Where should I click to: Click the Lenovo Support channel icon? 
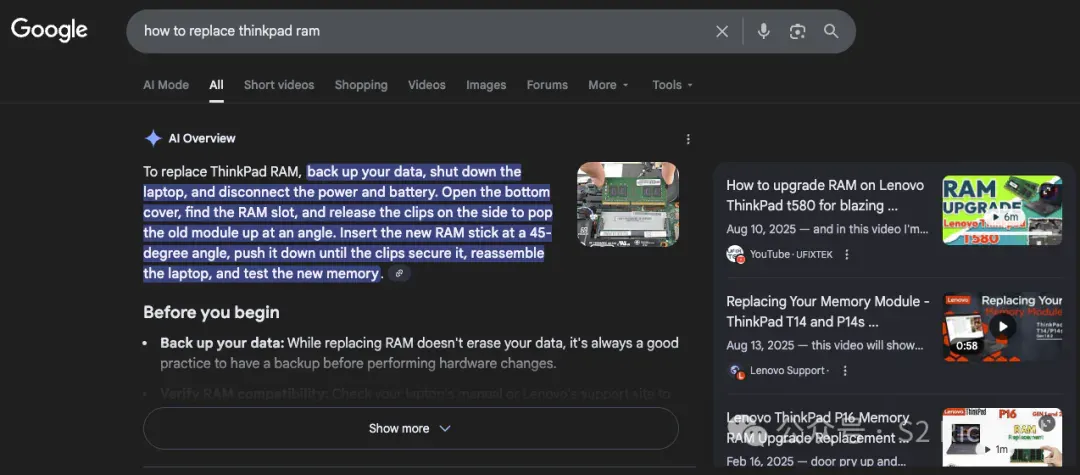coord(736,370)
